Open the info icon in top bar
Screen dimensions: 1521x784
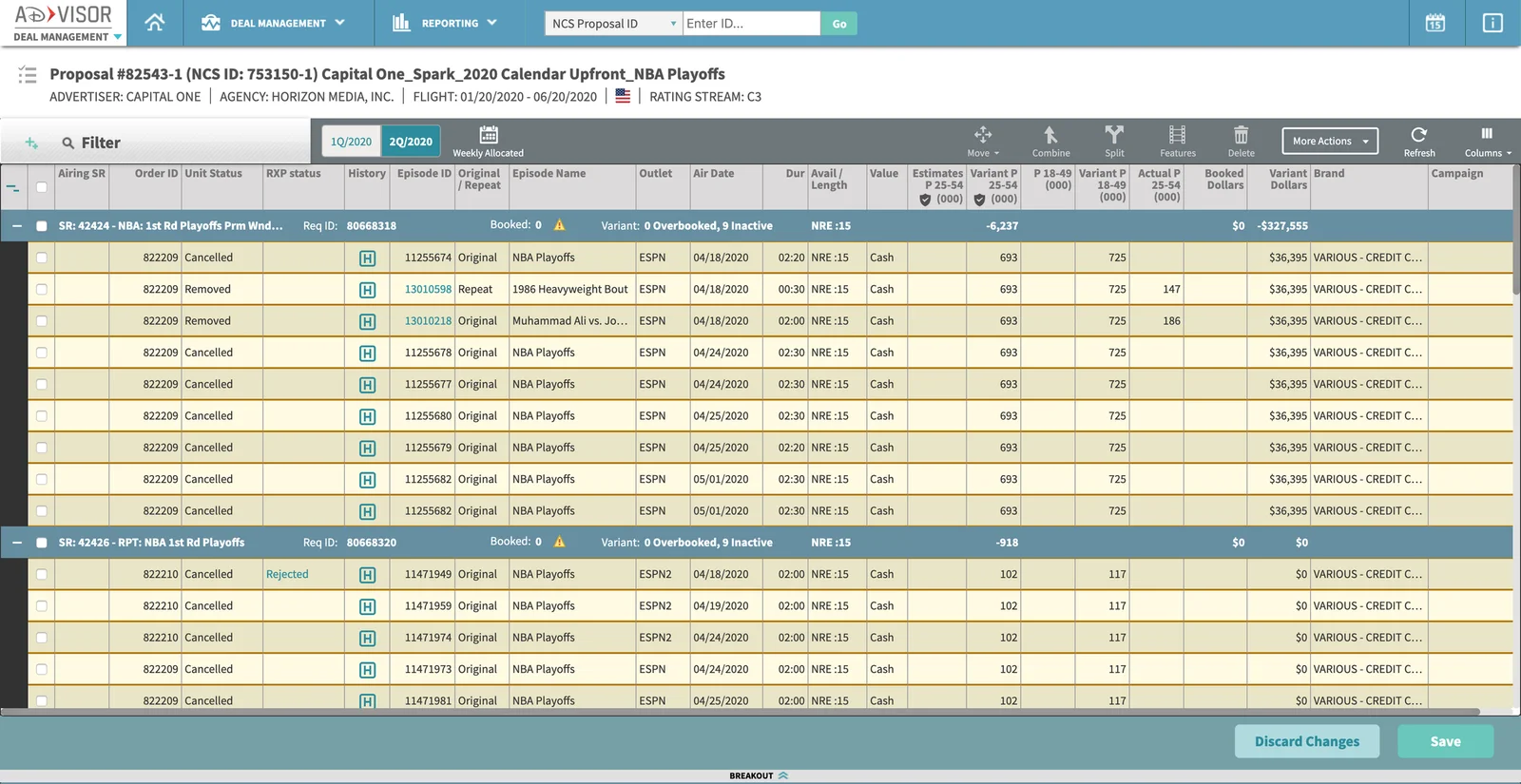click(1492, 23)
